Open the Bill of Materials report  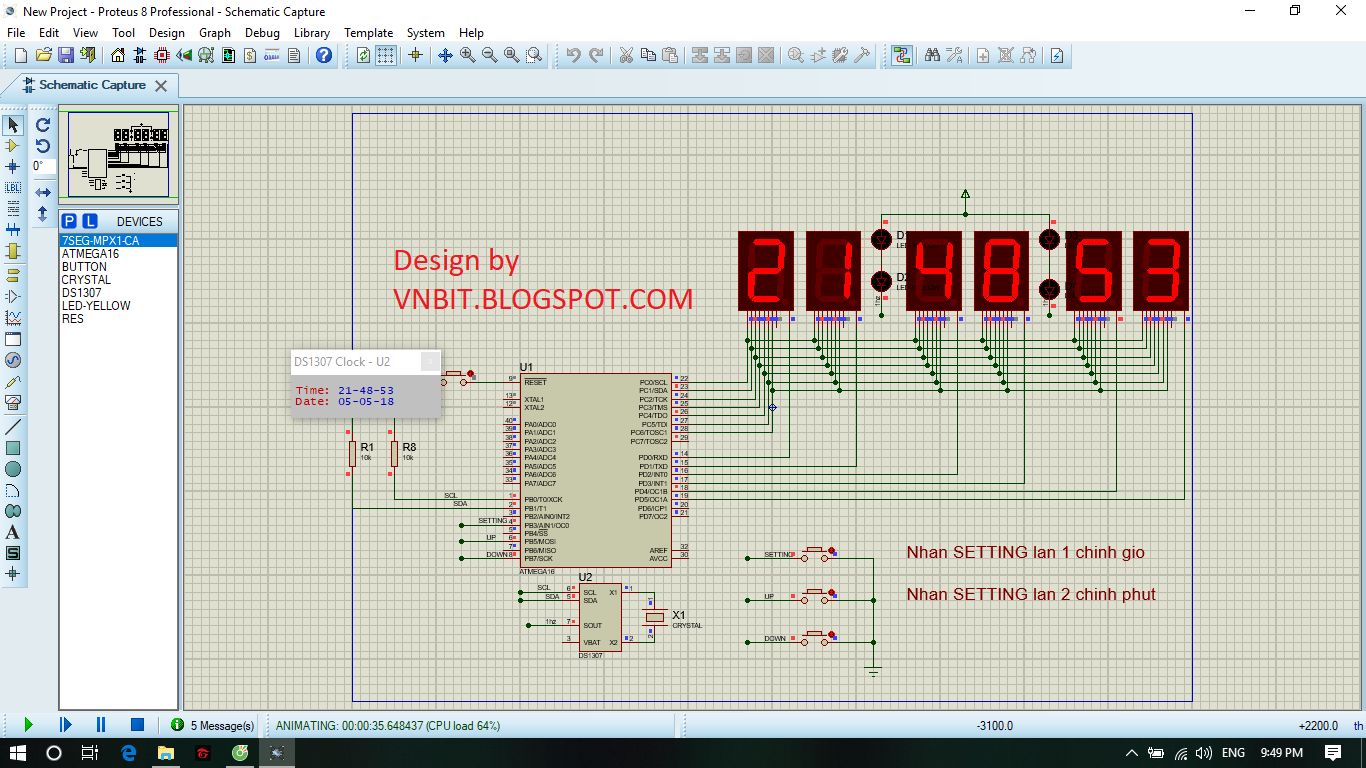point(249,55)
